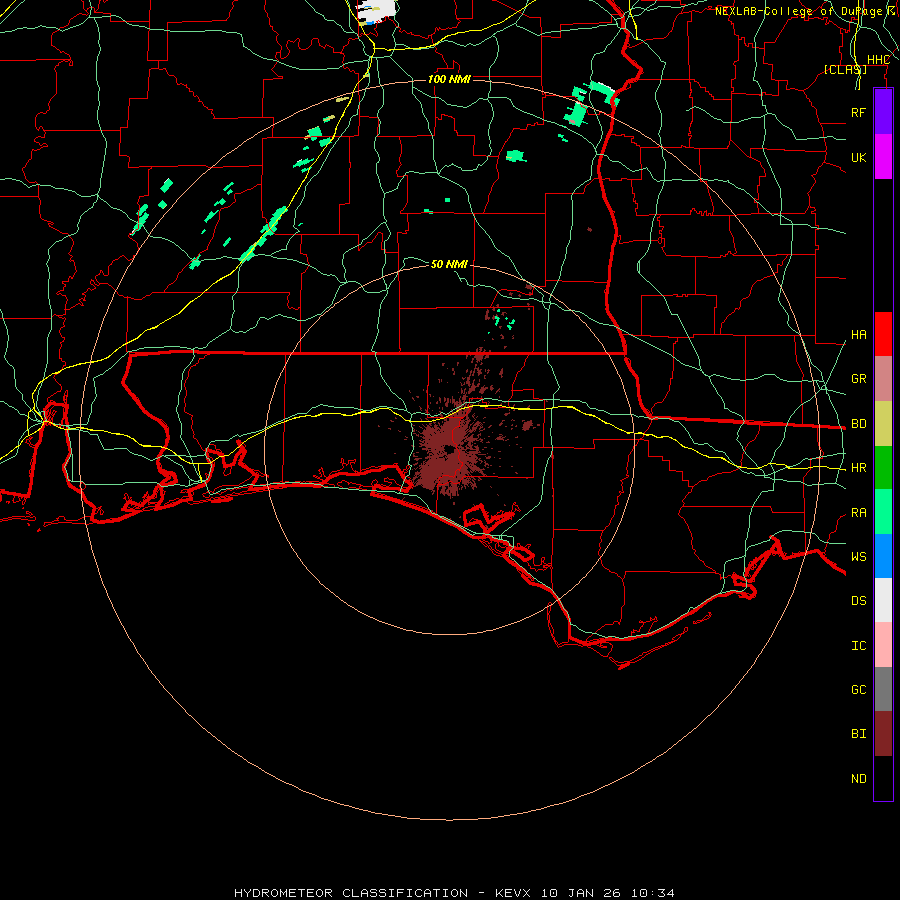Image resolution: width=900 pixels, height=900 pixels.
Task: Click the red HA legend swatch
Action: (x=883, y=334)
